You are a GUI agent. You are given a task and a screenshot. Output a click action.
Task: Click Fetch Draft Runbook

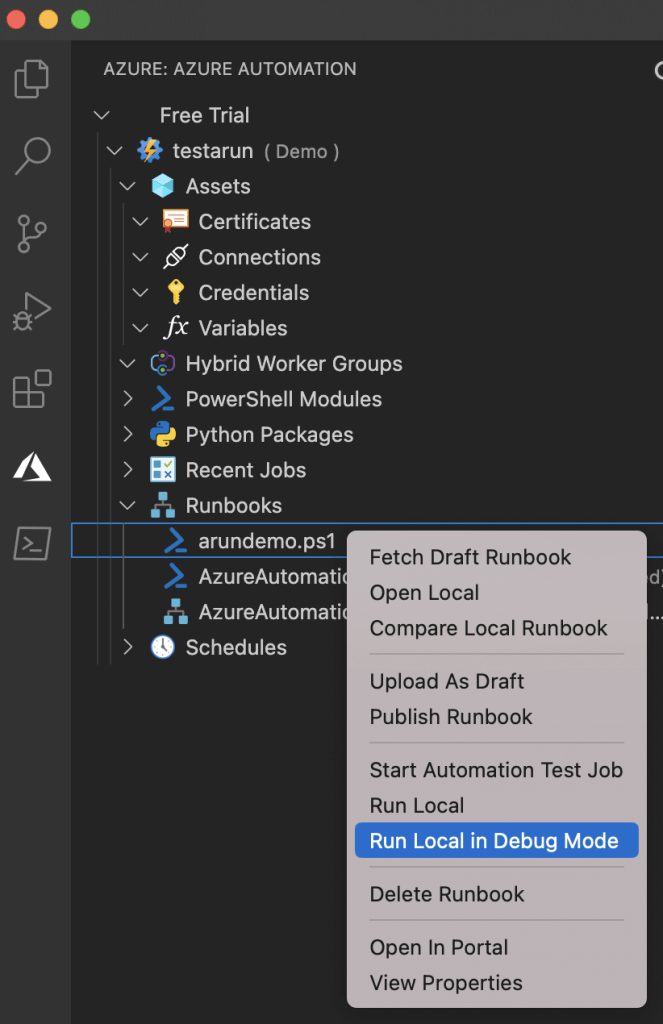click(471, 557)
